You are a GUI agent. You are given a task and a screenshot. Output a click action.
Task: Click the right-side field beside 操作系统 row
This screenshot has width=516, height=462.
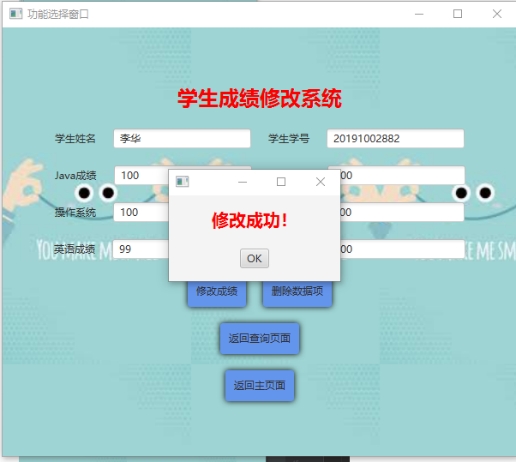(x=402, y=212)
